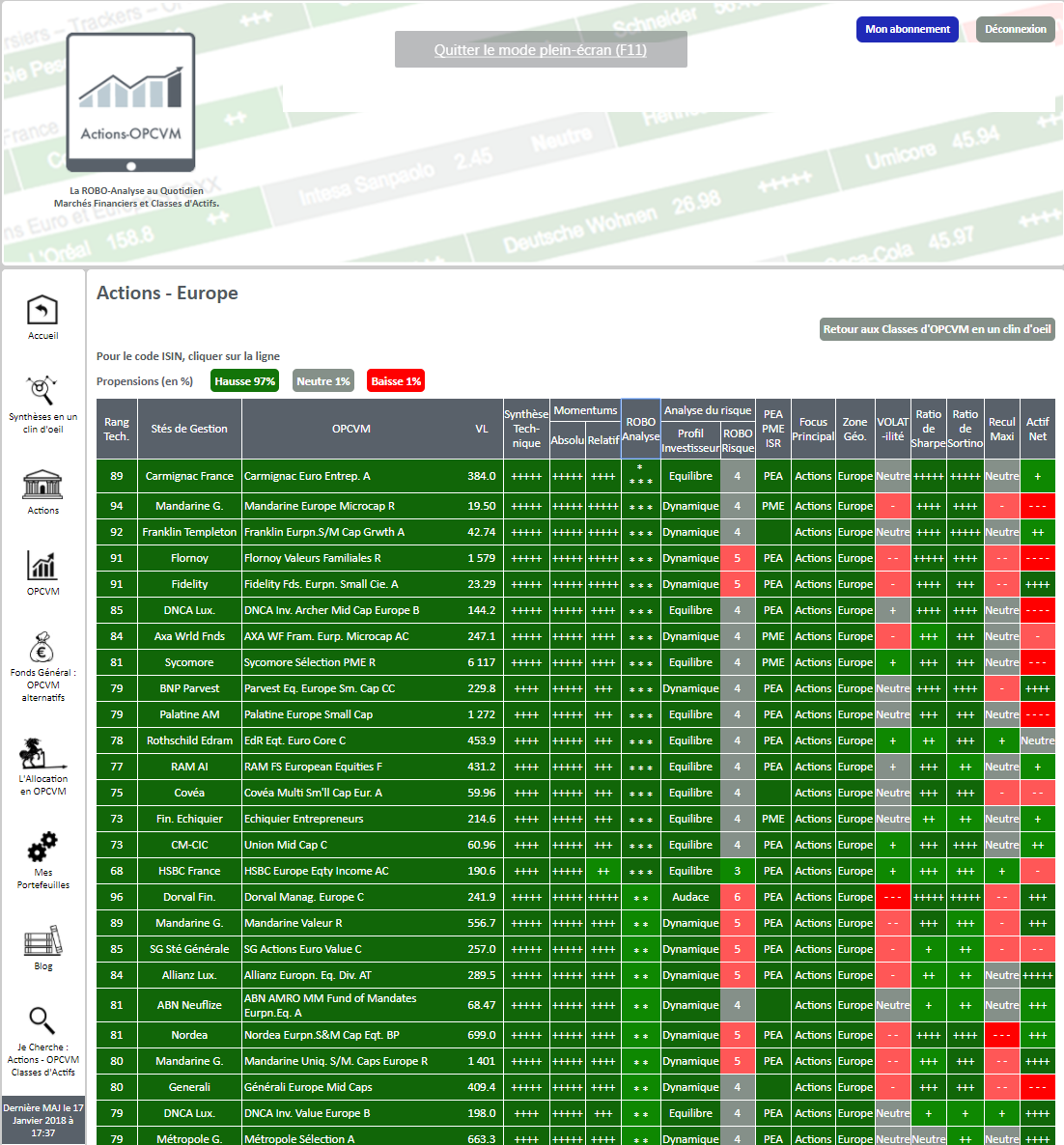
Task: Click Retour aux Classes d'OPCVM button
Action: click(x=937, y=329)
